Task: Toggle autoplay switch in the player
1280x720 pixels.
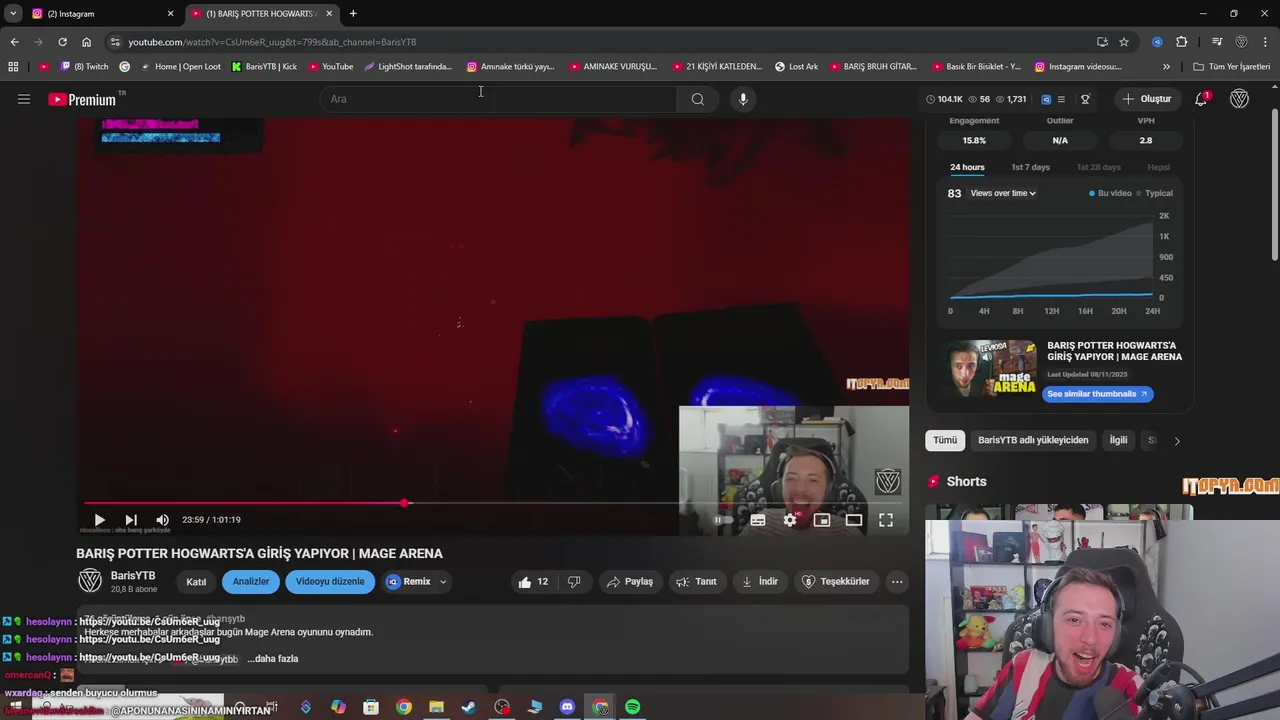Action: (722, 520)
